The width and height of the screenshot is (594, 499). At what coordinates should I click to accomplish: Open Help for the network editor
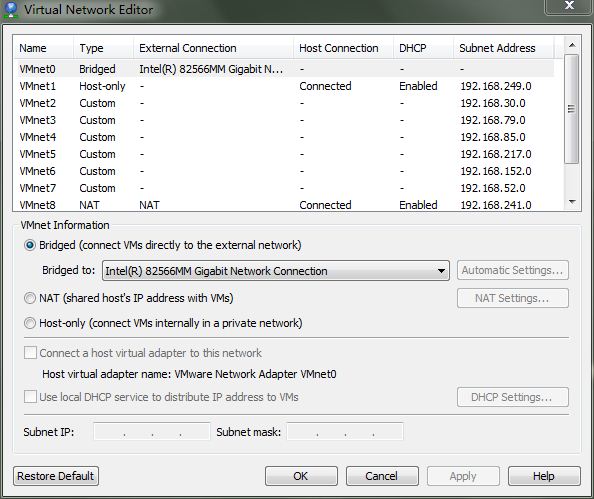click(x=544, y=476)
